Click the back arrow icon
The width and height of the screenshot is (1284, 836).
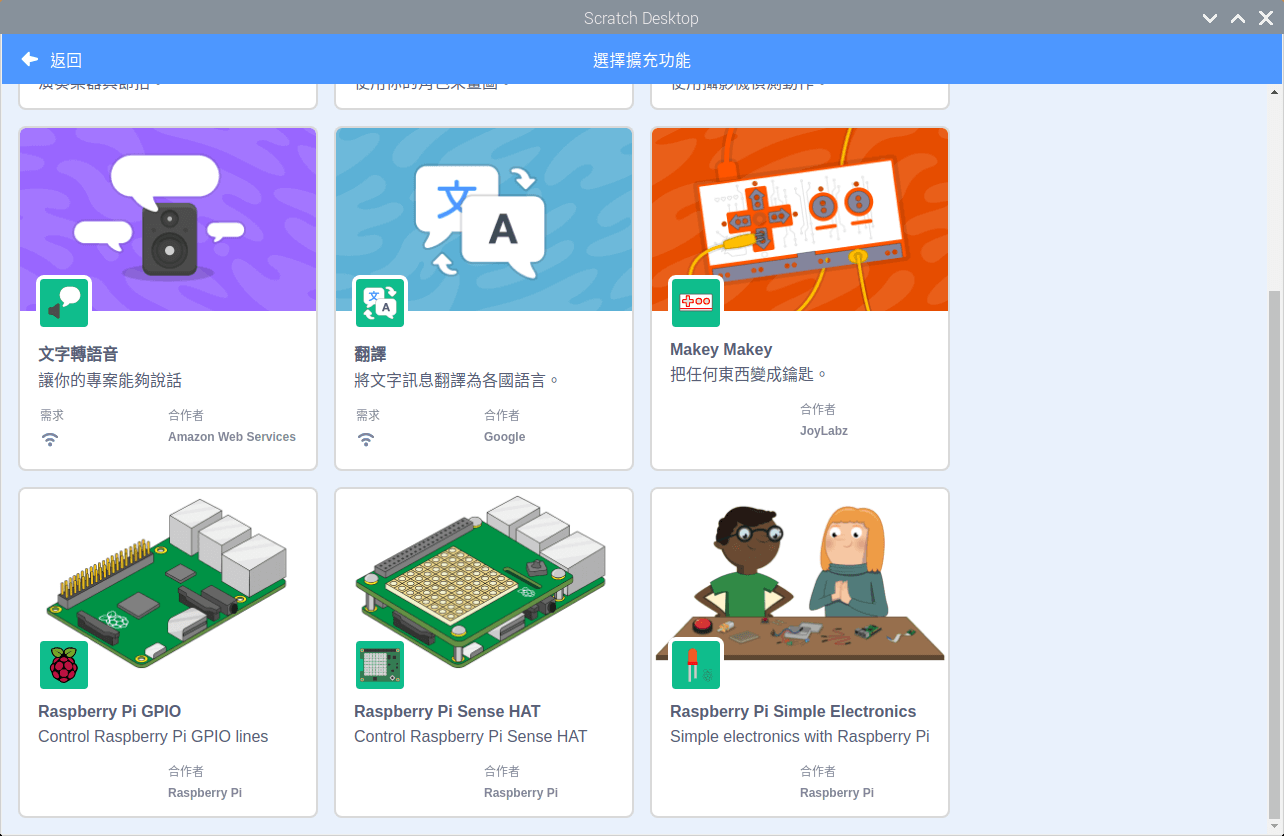(30, 60)
